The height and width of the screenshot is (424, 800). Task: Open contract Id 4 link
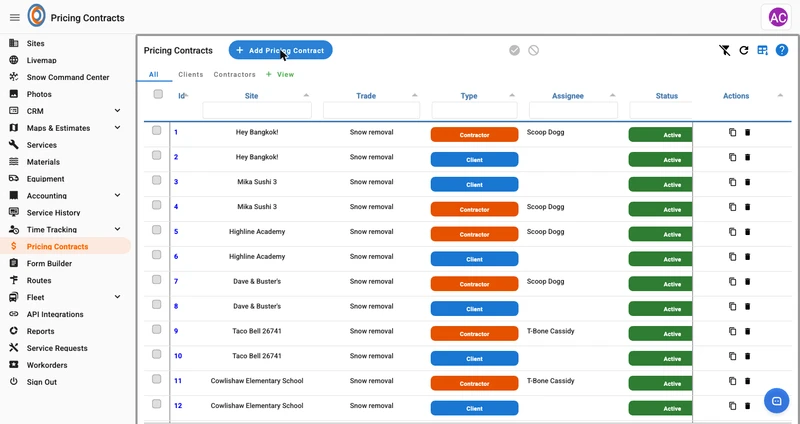click(x=176, y=207)
